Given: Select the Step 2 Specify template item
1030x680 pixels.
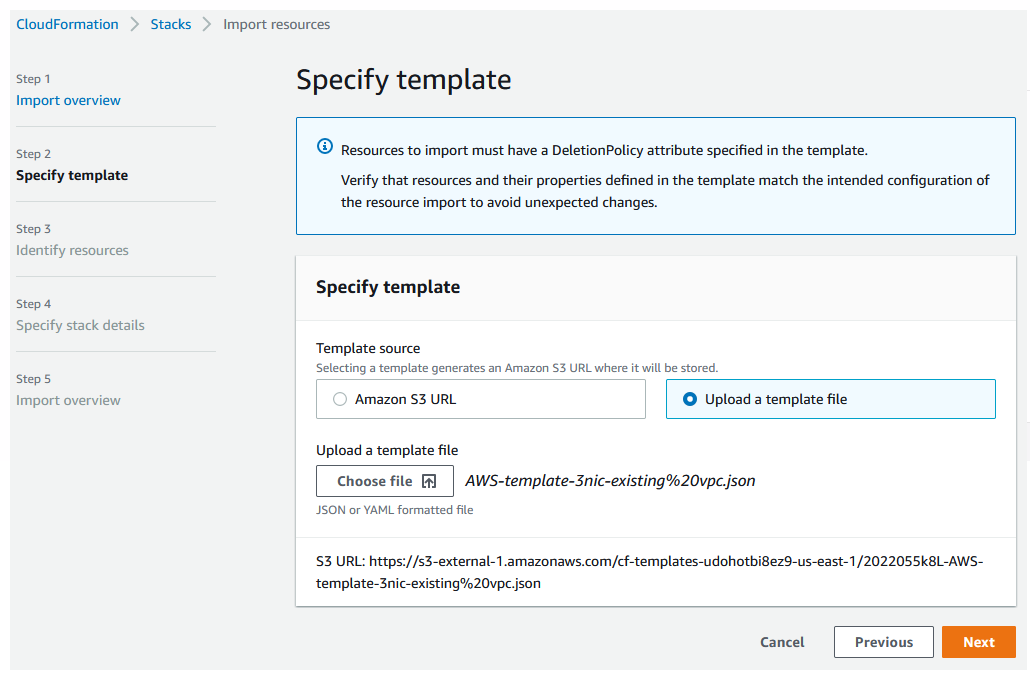Looking at the screenshot, I should click(x=72, y=175).
